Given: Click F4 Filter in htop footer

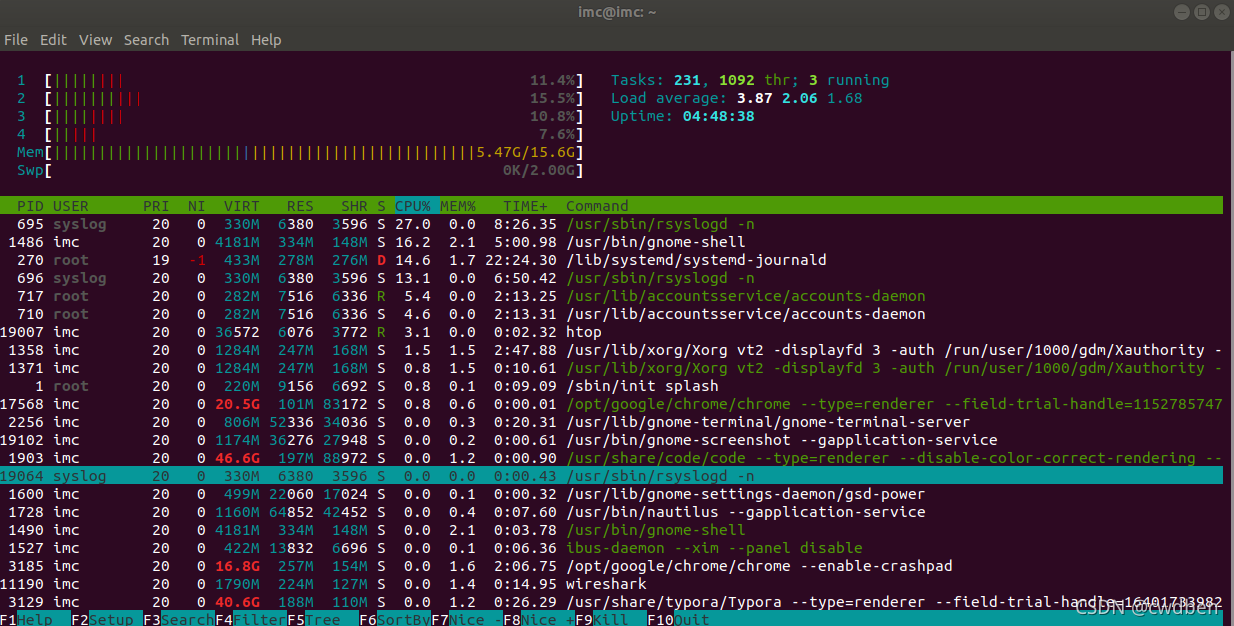Looking at the screenshot, I should pyautogui.click(x=251, y=619).
